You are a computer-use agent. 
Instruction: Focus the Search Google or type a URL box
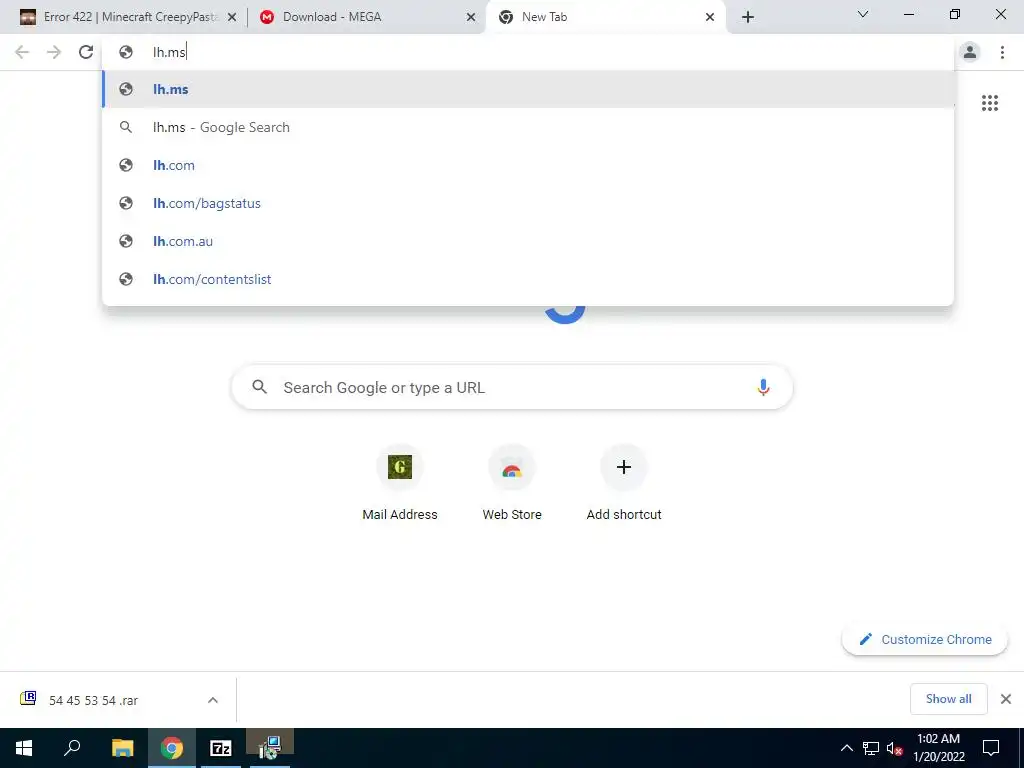click(512, 387)
